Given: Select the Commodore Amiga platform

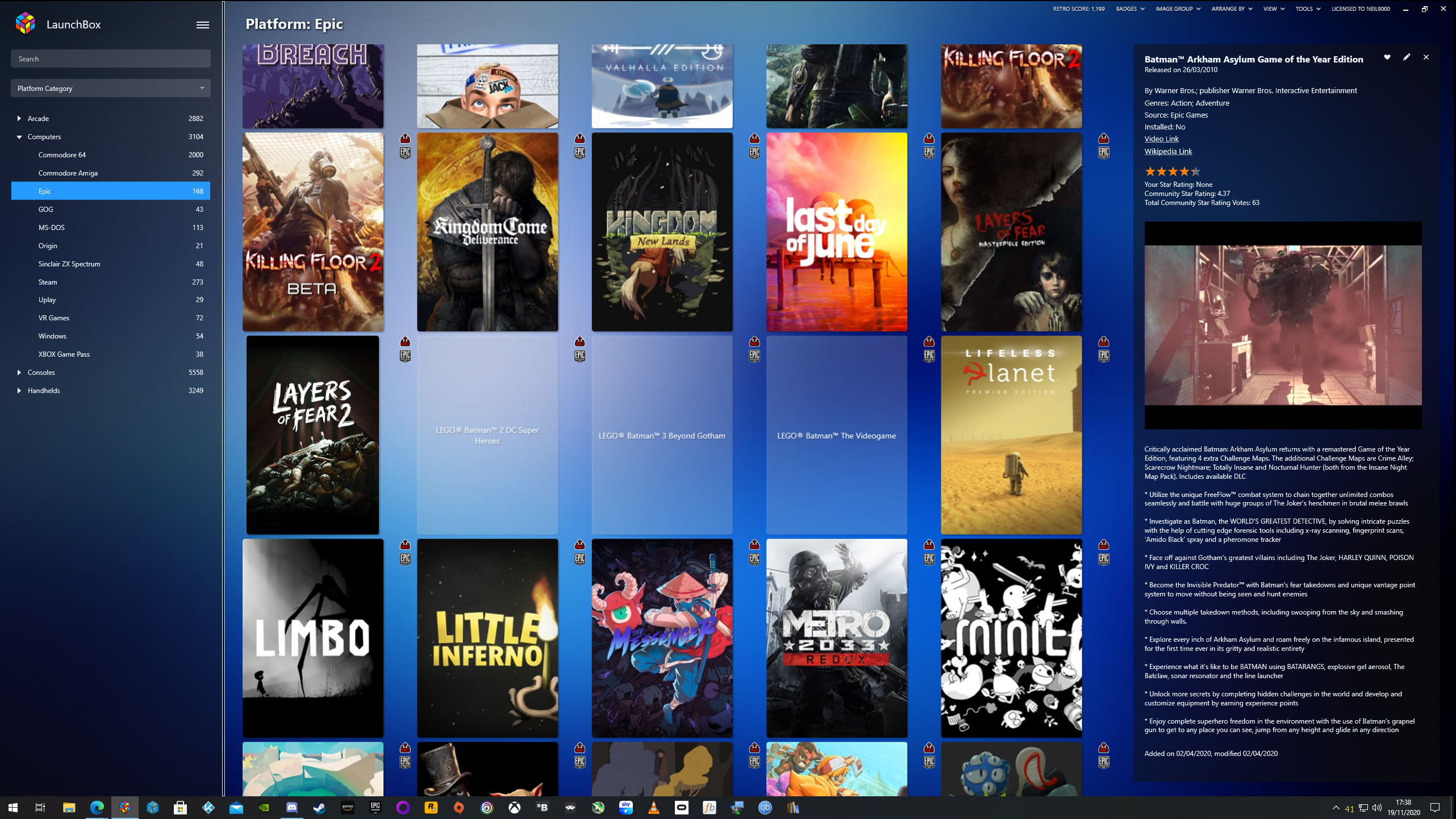Looking at the screenshot, I should pyautogui.click(x=110, y=173).
